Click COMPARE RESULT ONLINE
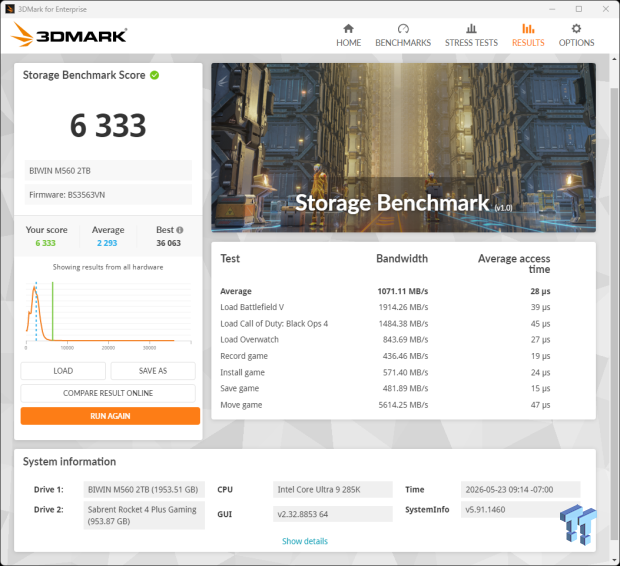The height and width of the screenshot is (566, 620). click(108, 393)
